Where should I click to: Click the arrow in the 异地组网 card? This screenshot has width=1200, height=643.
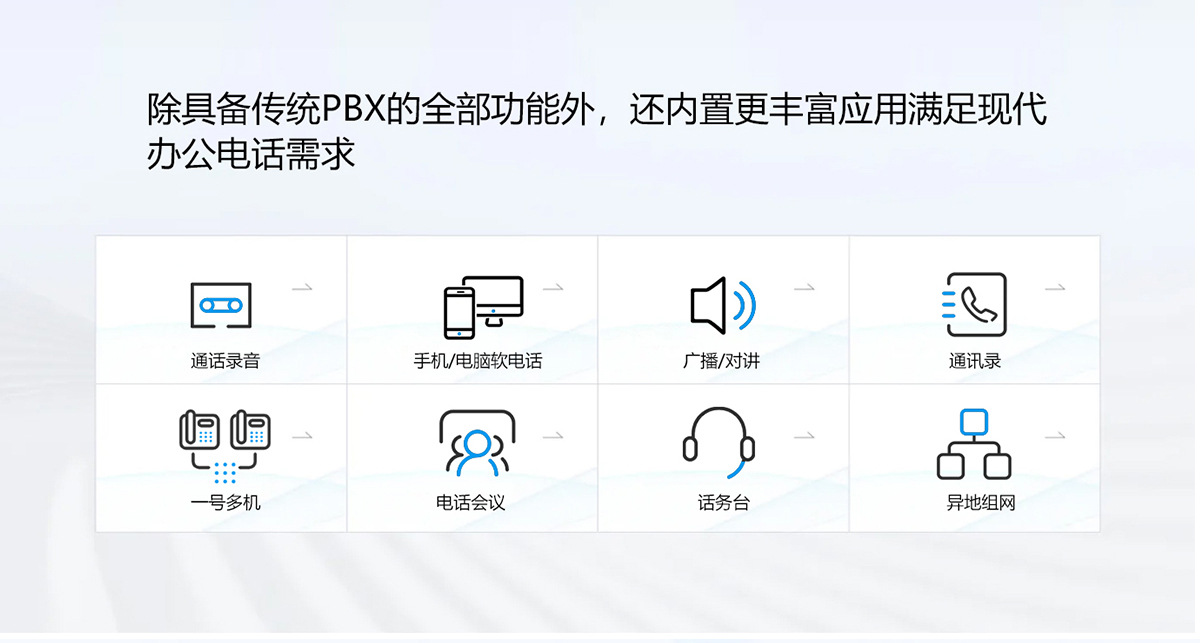pyautogui.click(x=1054, y=436)
